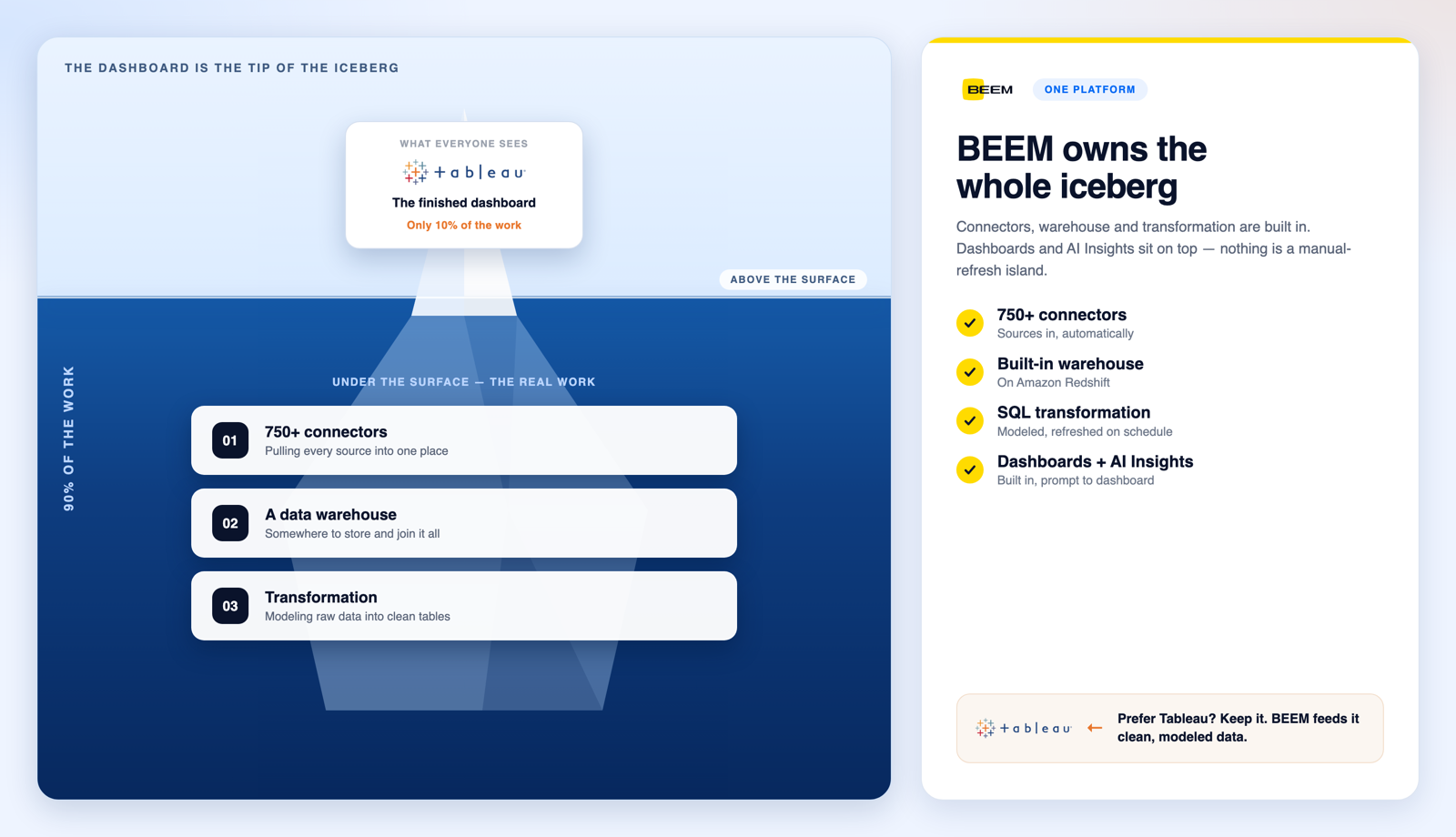Click the vertical '90% OF THE WORK' label
Viewport: 1456px width, 837px height.
tap(69, 439)
